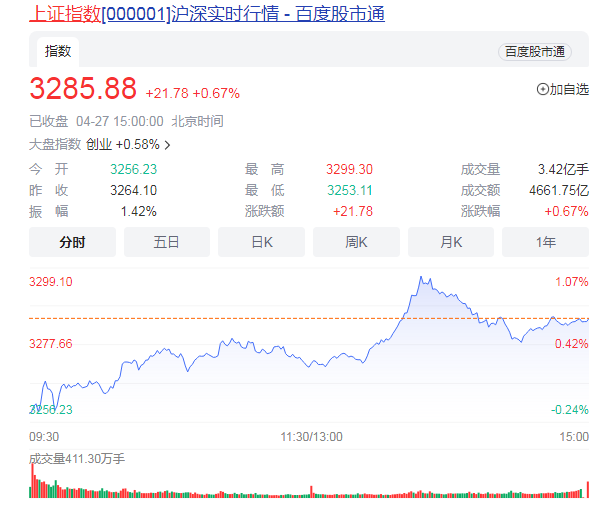The height and width of the screenshot is (507, 615).
Task: Display the 1年 one-year chart
Action: [545, 242]
